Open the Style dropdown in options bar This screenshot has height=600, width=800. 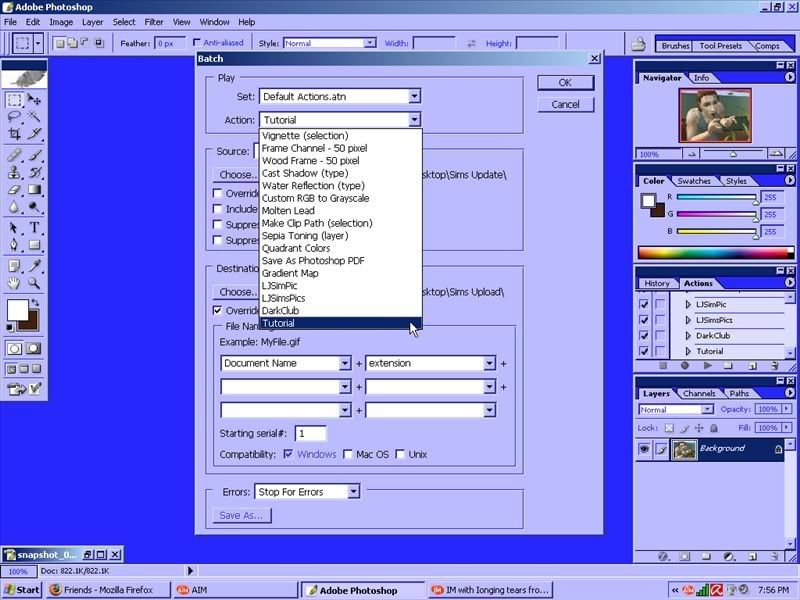click(370, 43)
